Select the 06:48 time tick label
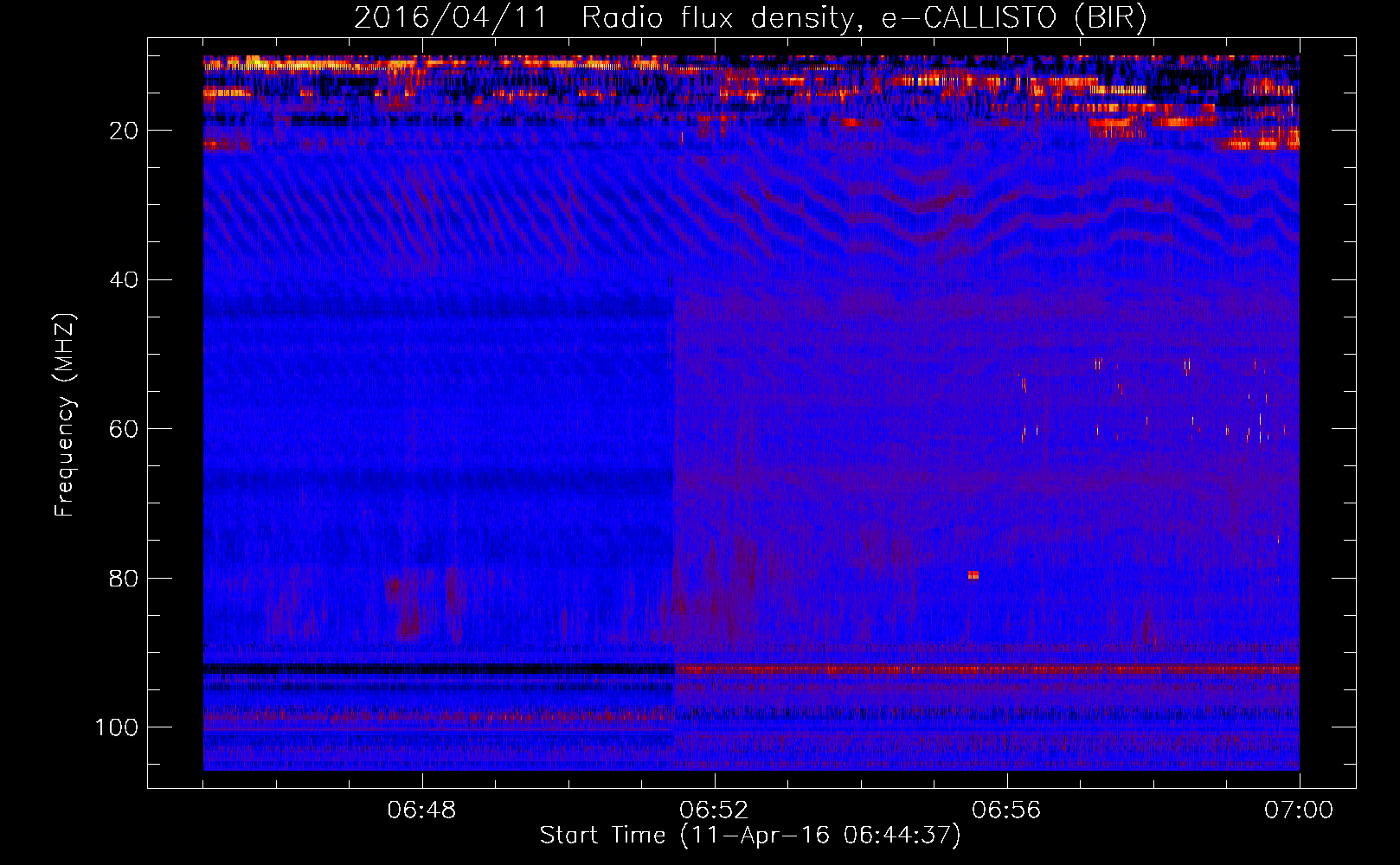The width and height of the screenshot is (1400, 865). click(422, 811)
